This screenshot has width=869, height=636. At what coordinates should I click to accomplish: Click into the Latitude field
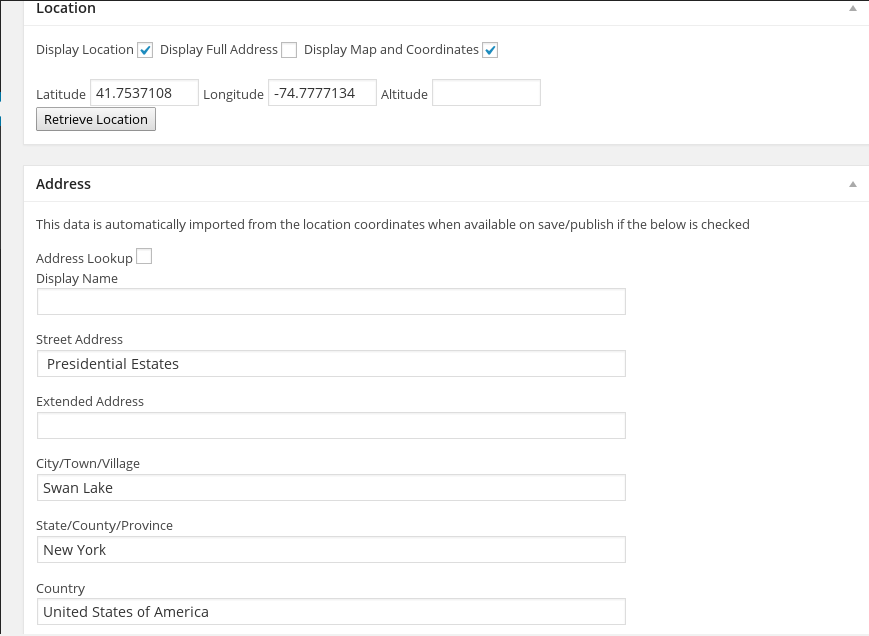(144, 93)
